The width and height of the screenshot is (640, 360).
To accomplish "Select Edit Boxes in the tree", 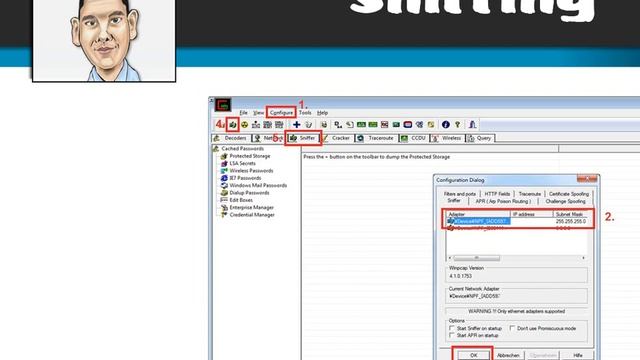I will (241, 200).
